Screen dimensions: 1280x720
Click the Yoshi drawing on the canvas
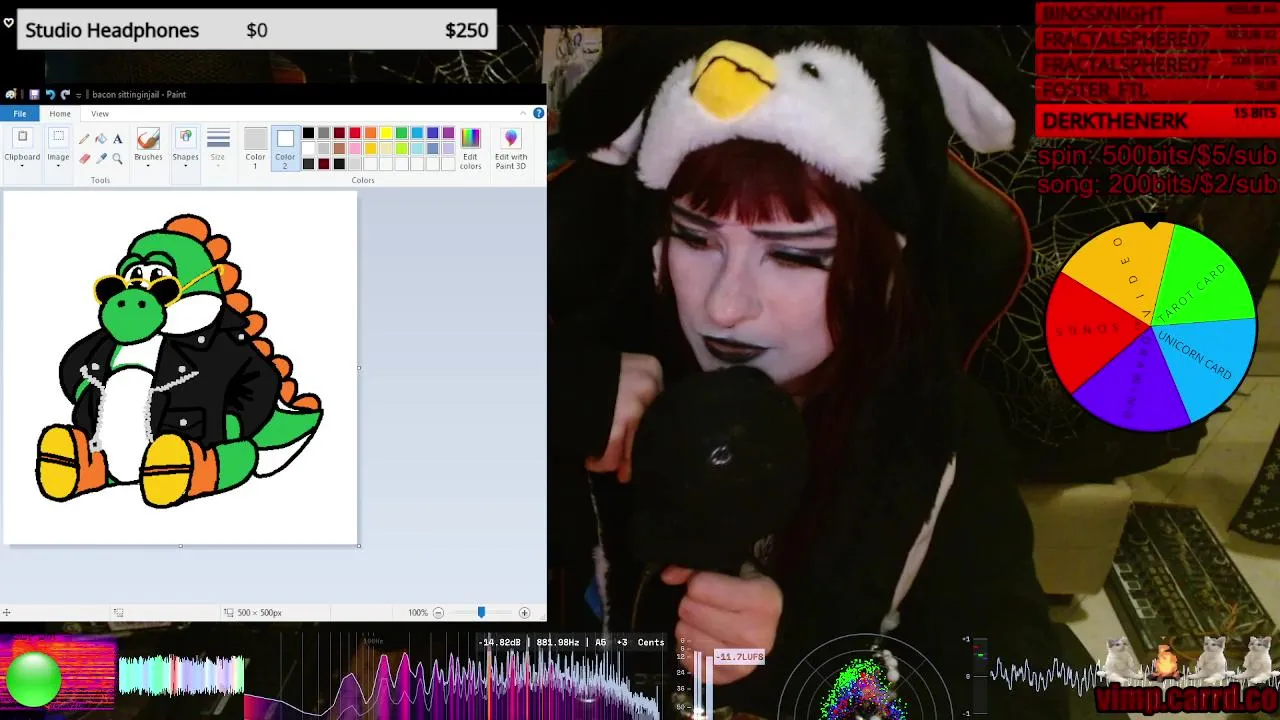click(180, 362)
